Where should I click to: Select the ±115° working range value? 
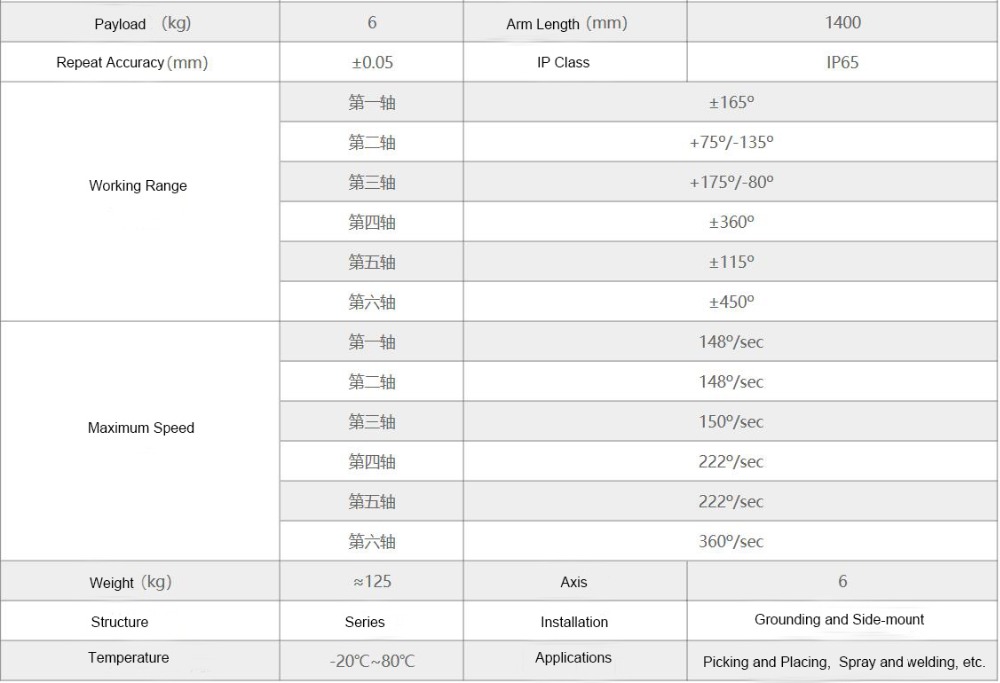[732, 262]
